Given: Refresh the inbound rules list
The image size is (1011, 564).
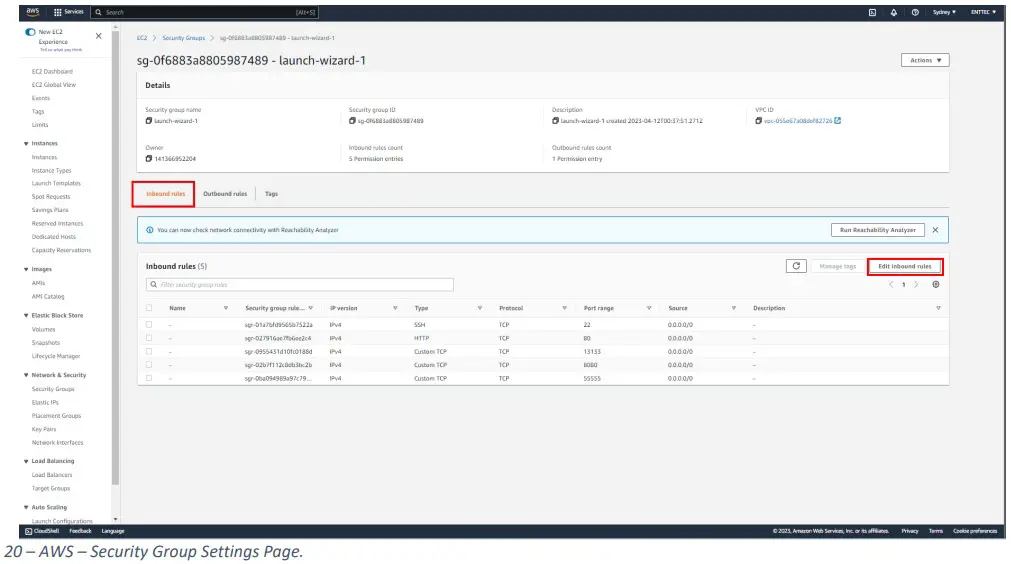Looking at the screenshot, I should tap(796, 266).
